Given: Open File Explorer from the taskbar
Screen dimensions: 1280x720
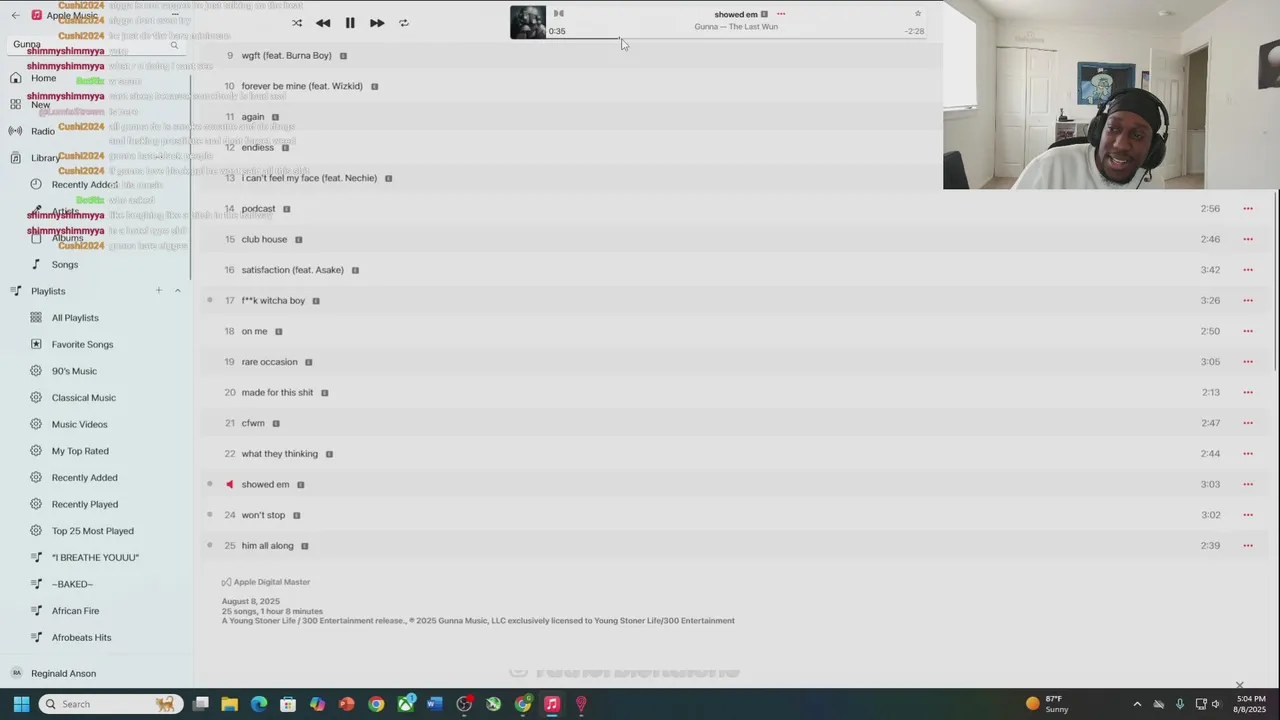Looking at the screenshot, I should [229, 704].
